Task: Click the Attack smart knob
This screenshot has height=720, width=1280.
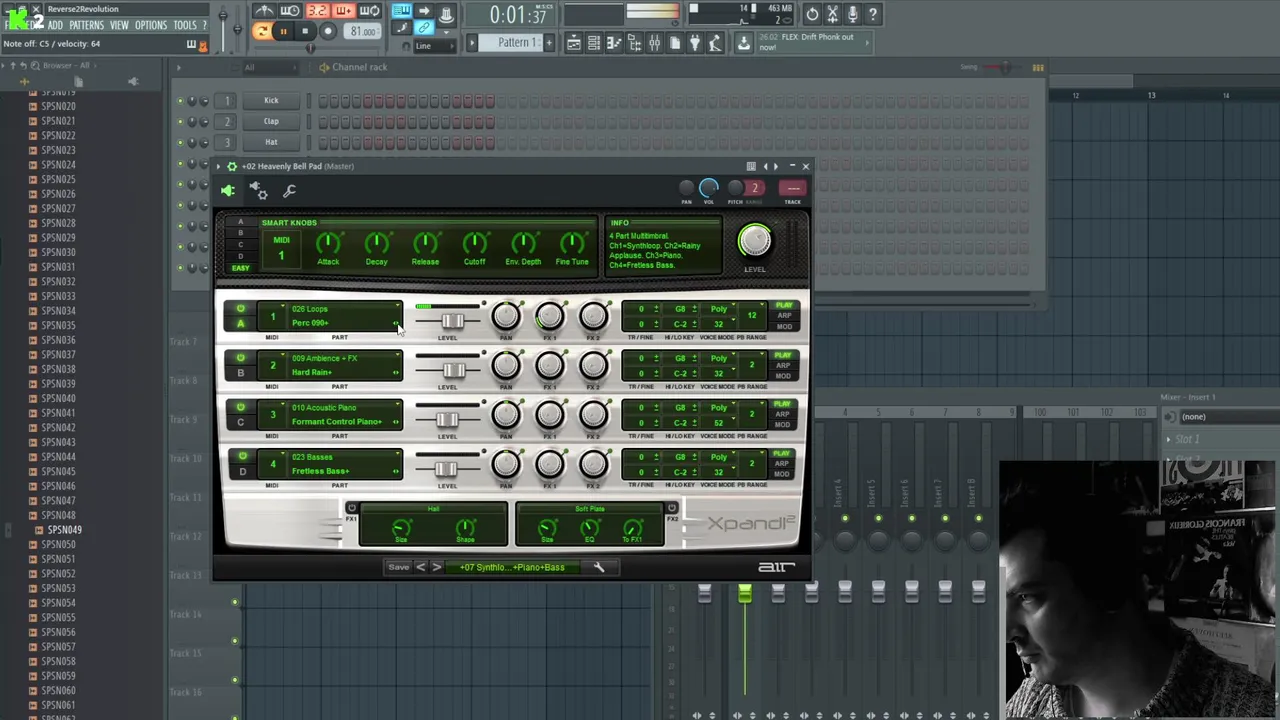Action: (x=328, y=243)
